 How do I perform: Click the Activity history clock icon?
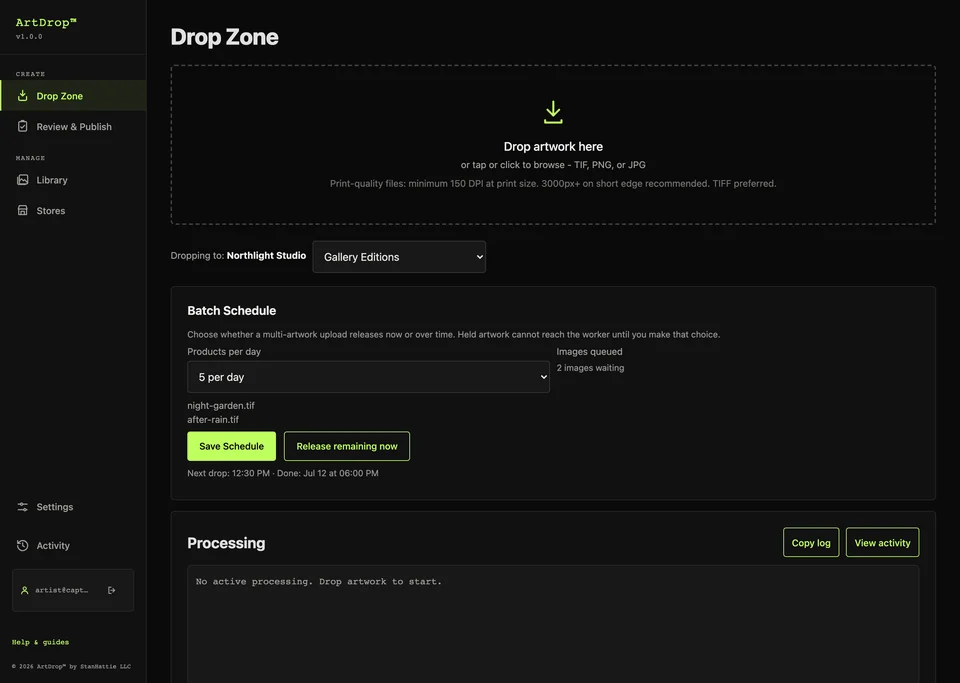tap(23, 545)
